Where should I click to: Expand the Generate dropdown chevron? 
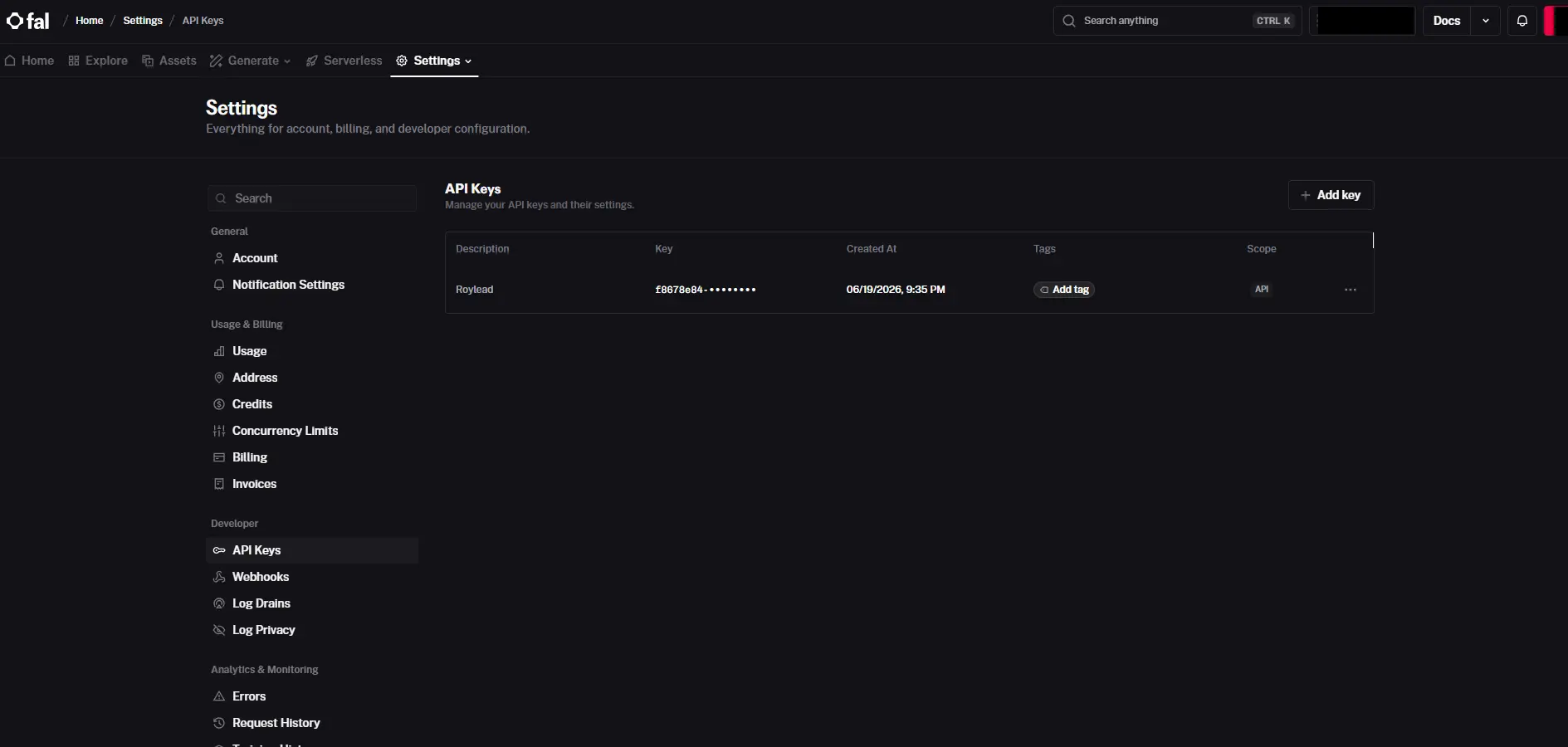point(287,61)
